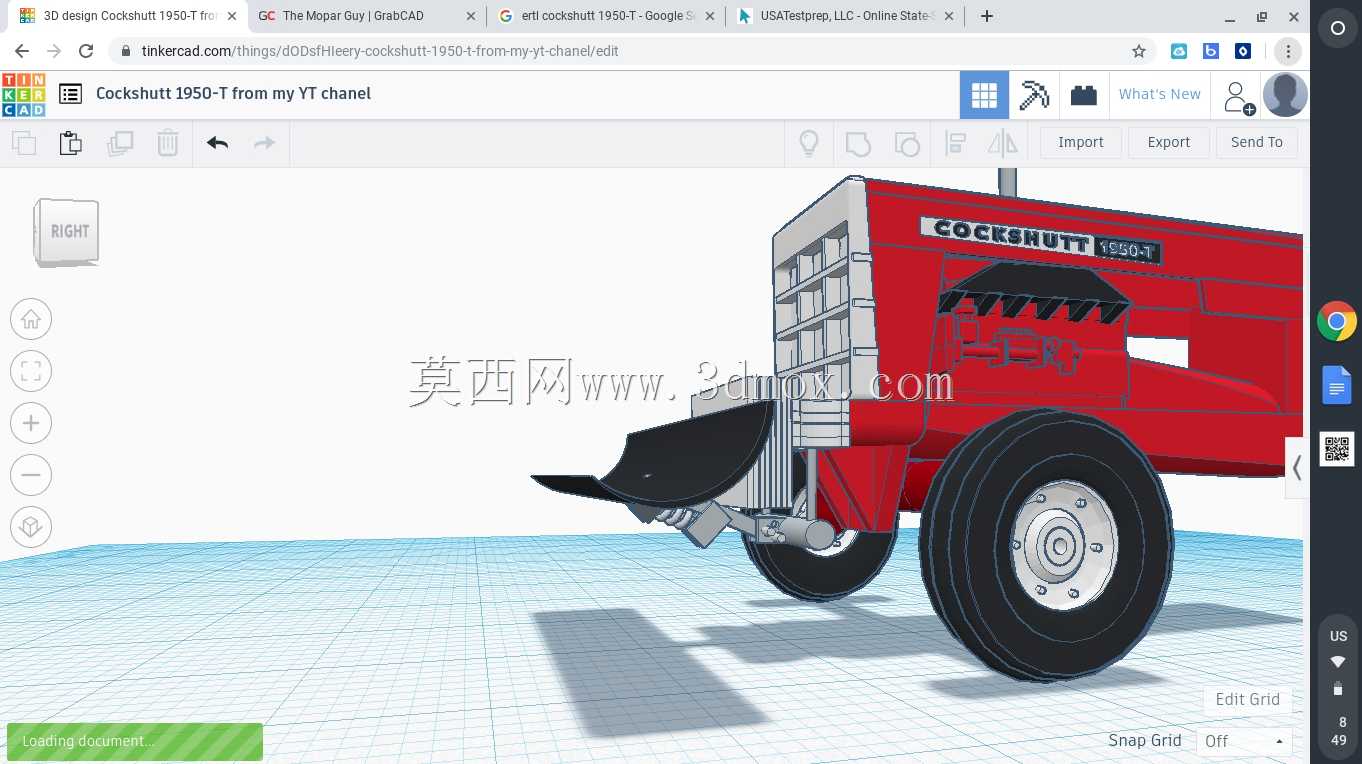Click the address bar URL
1362x764 pixels.
(380, 51)
